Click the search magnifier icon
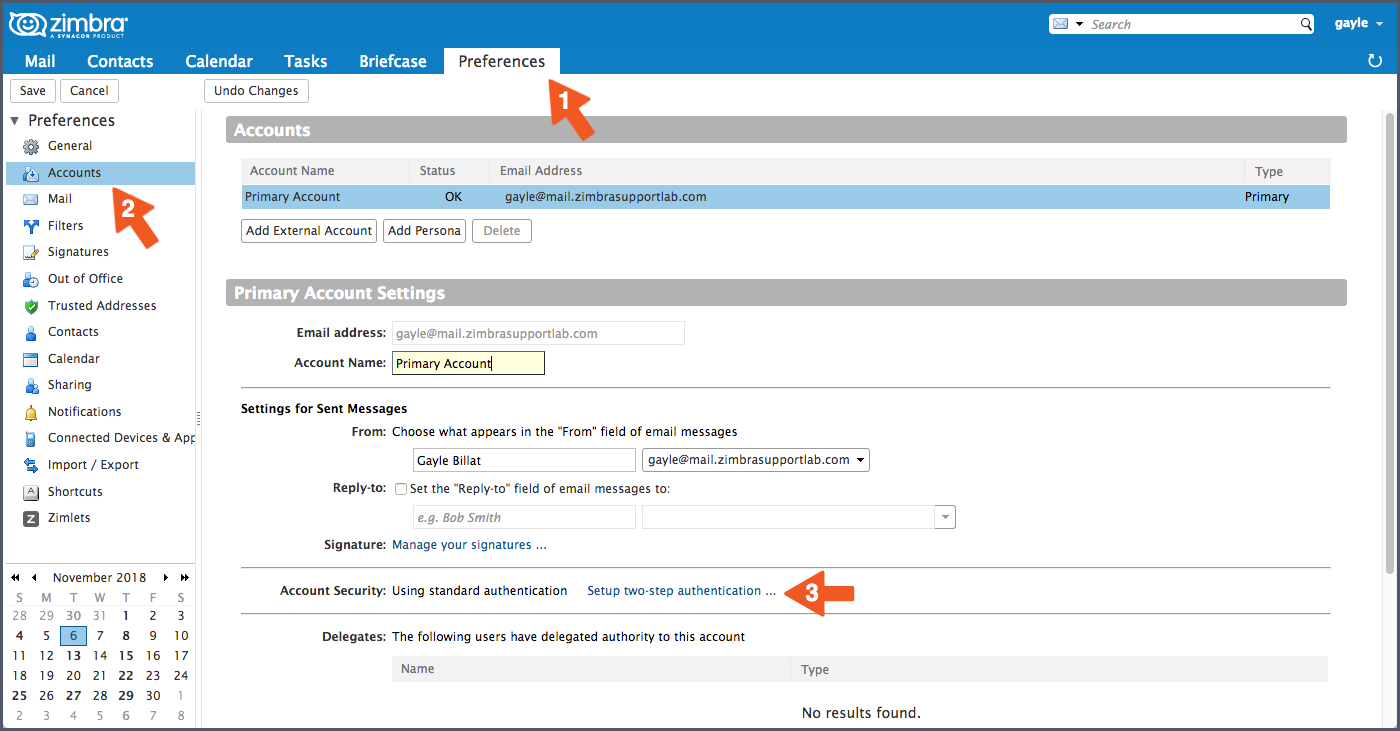Image resolution: width=1400 pixels, height=731 pixels. point(1305,24)
